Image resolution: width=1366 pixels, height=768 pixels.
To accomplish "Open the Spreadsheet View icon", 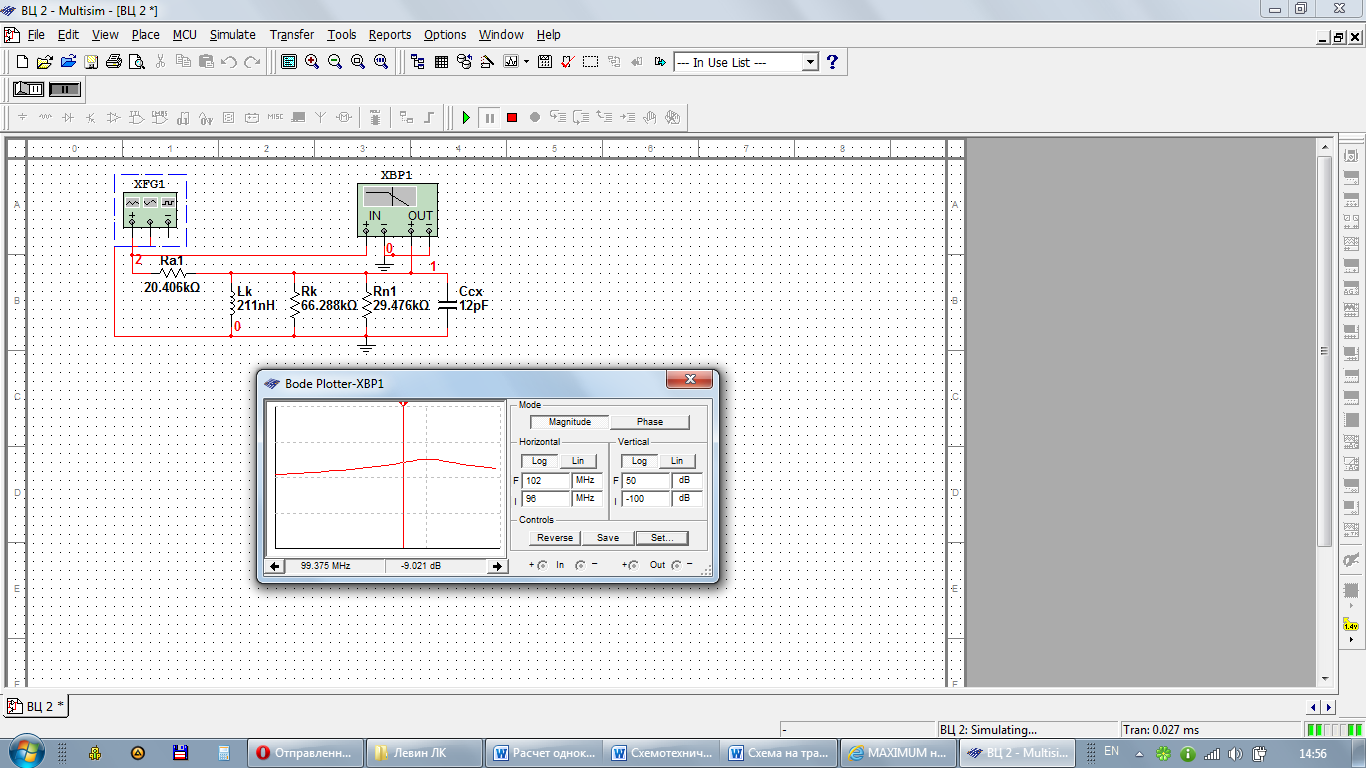I will tap(441, 62).
